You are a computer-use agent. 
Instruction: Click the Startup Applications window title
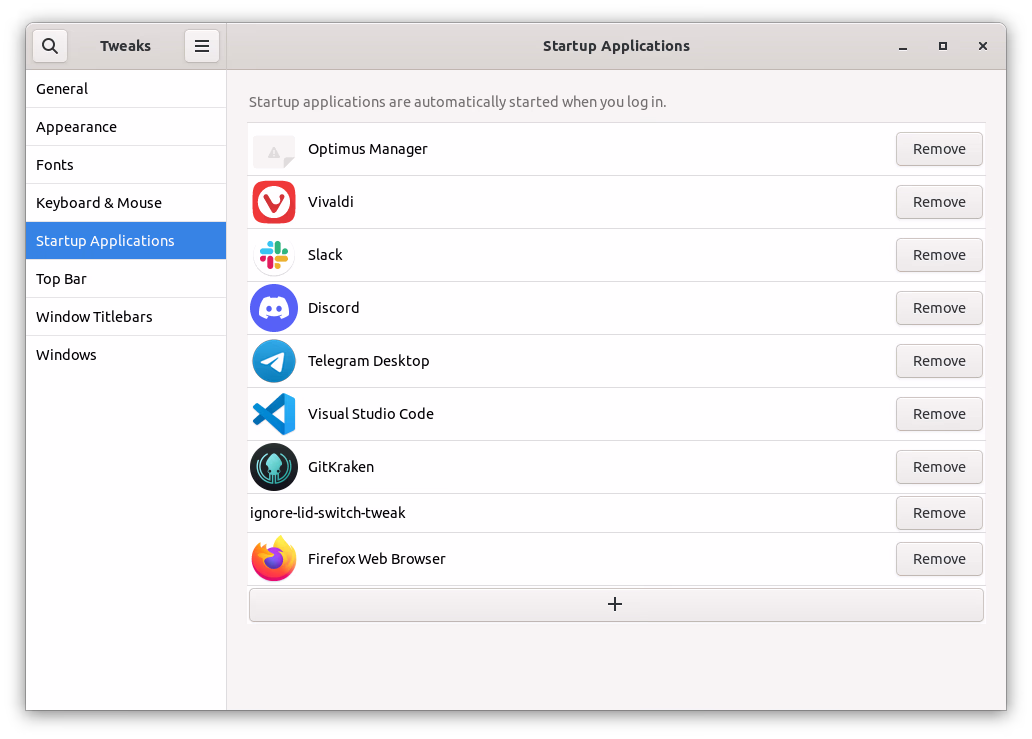click(616, 46)
